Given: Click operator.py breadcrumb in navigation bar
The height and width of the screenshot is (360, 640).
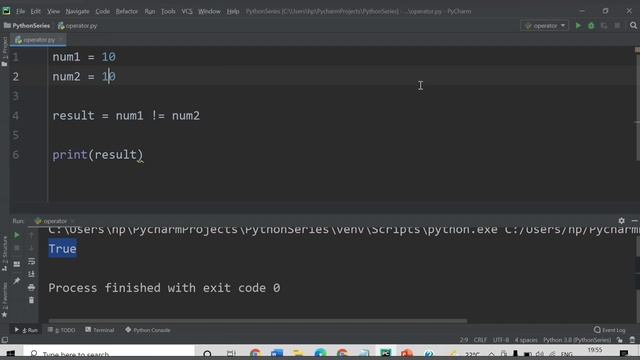Looking at the screenshot, I should [78, 26].
